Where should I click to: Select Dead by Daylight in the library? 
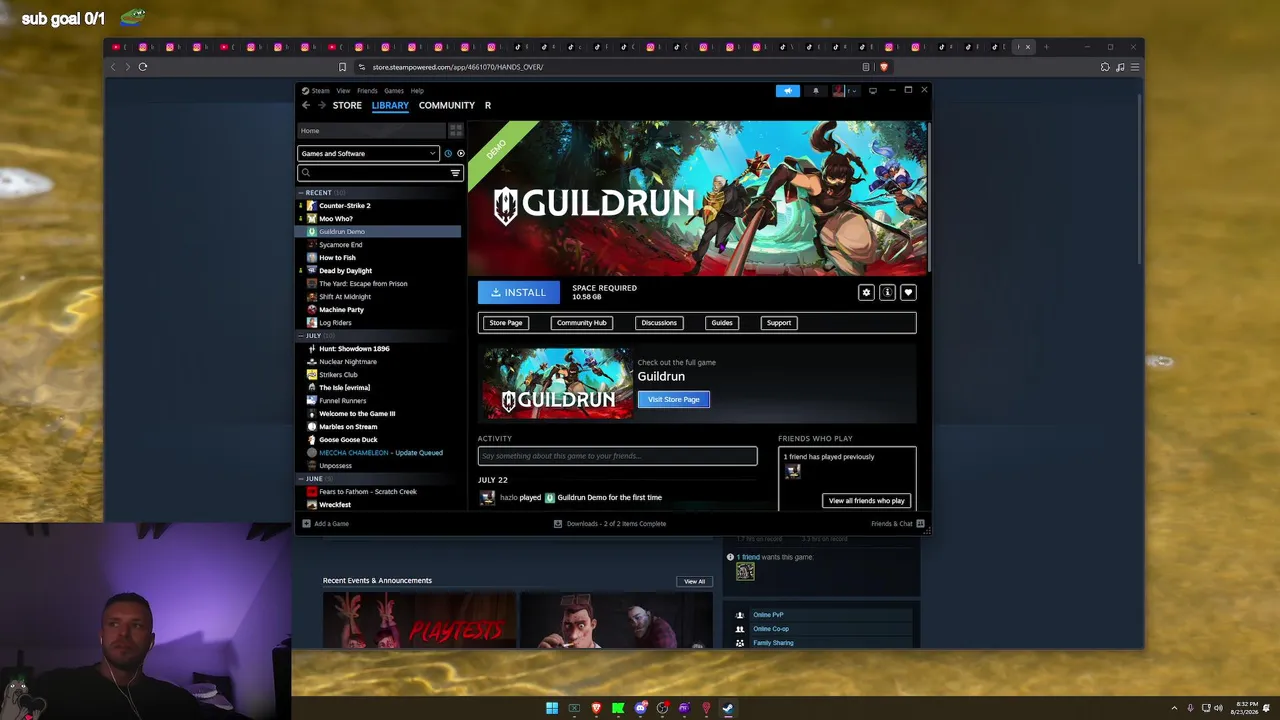point(345,270)
